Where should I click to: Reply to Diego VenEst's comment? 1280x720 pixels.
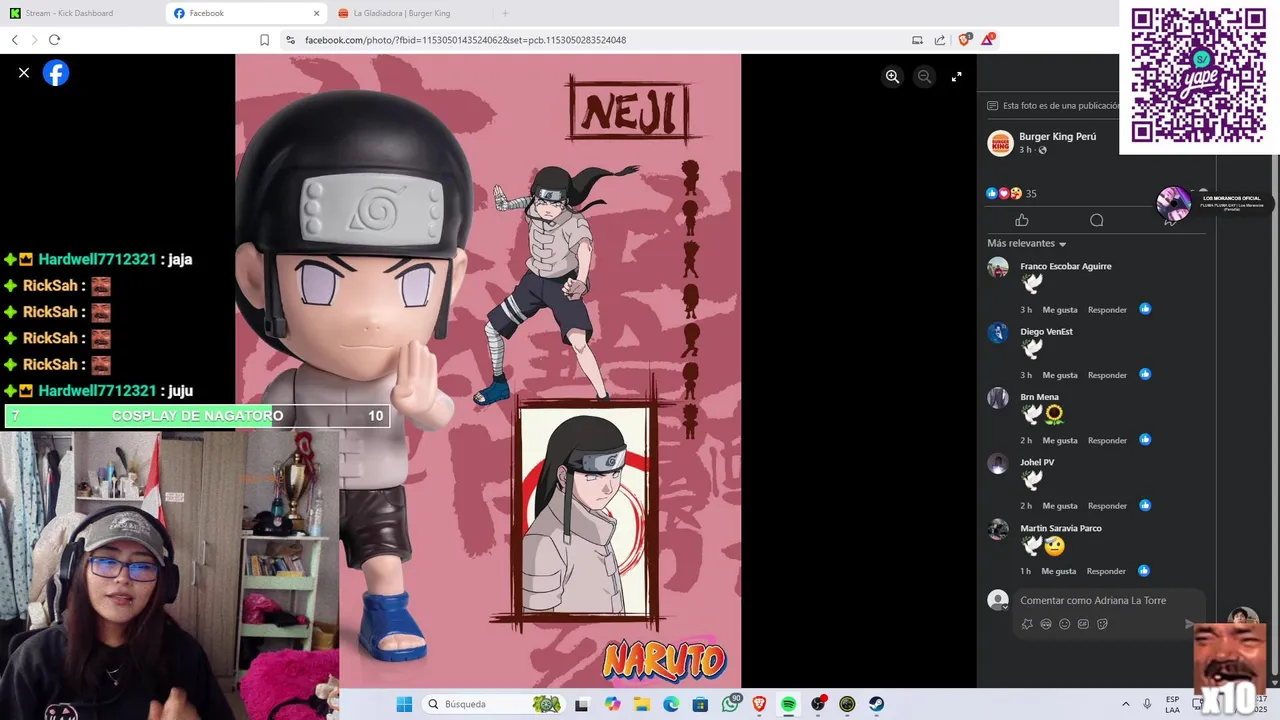pos(1107,375)
